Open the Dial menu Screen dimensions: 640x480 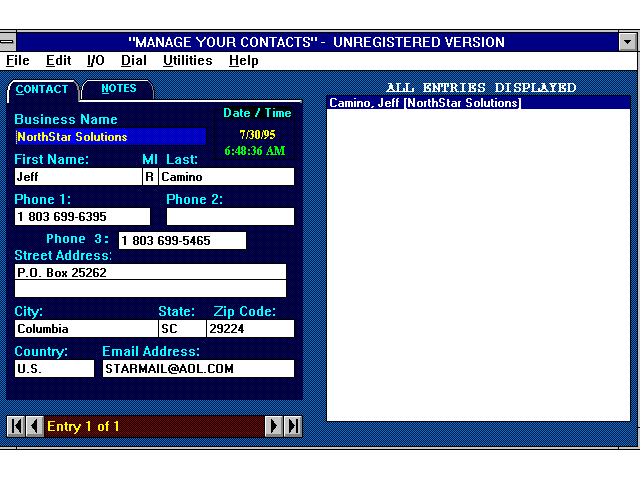134,60
